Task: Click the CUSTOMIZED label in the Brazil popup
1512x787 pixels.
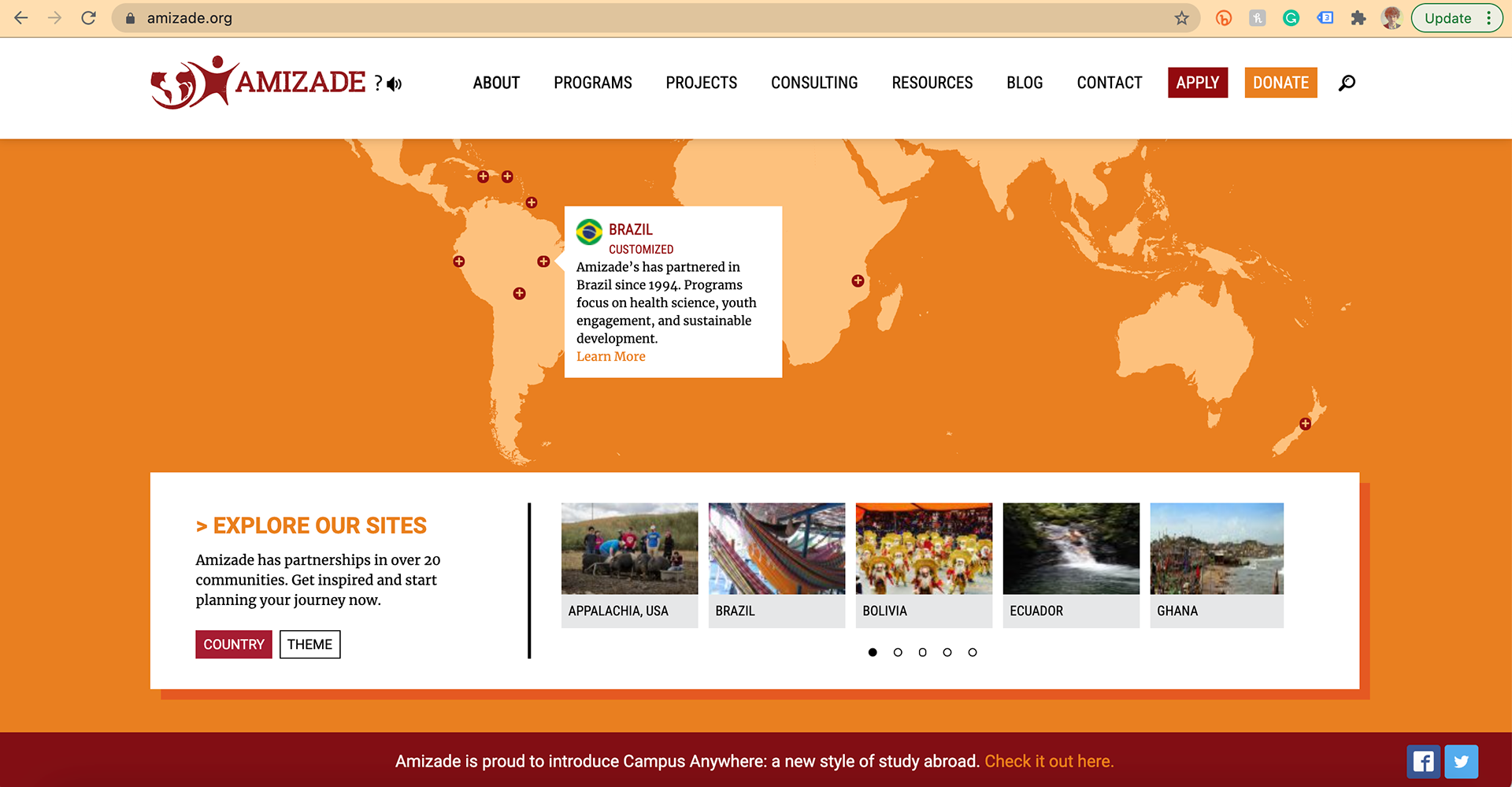Action: (x=641, y=249)
